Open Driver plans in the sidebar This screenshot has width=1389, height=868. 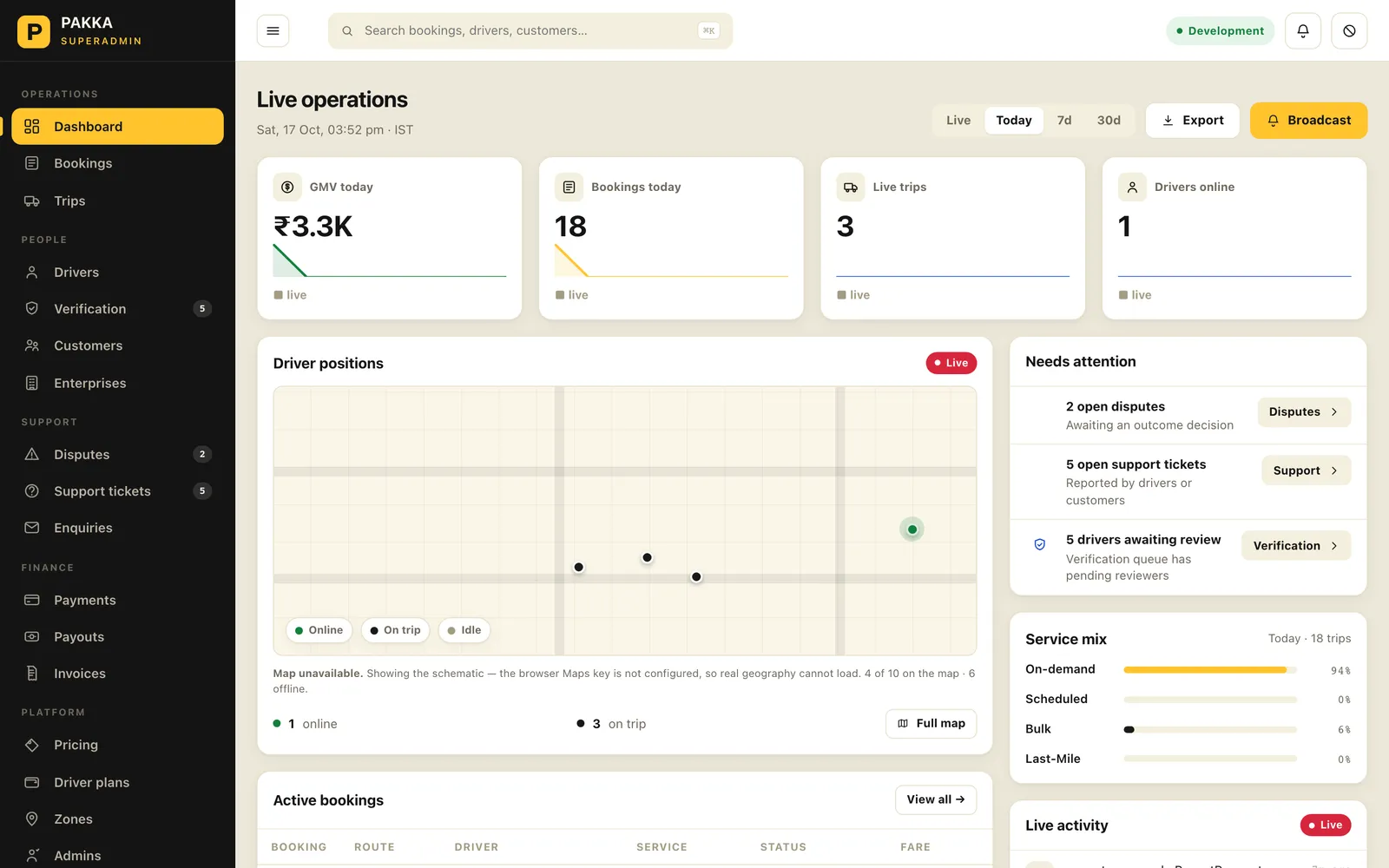tap(118, 782)
